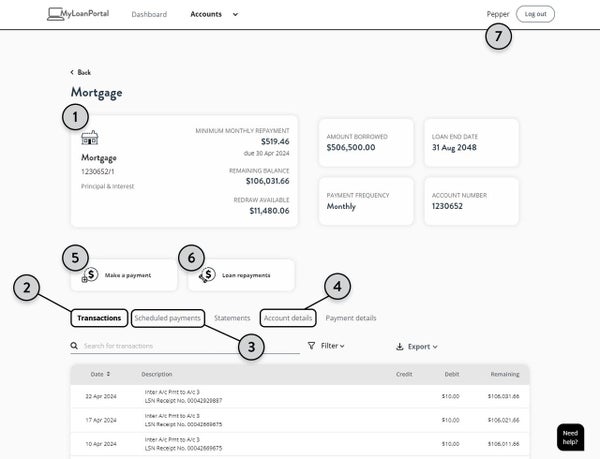Click the Make a payment button
This screenshot has width=600, height=459.
click(x=124, y=275)
